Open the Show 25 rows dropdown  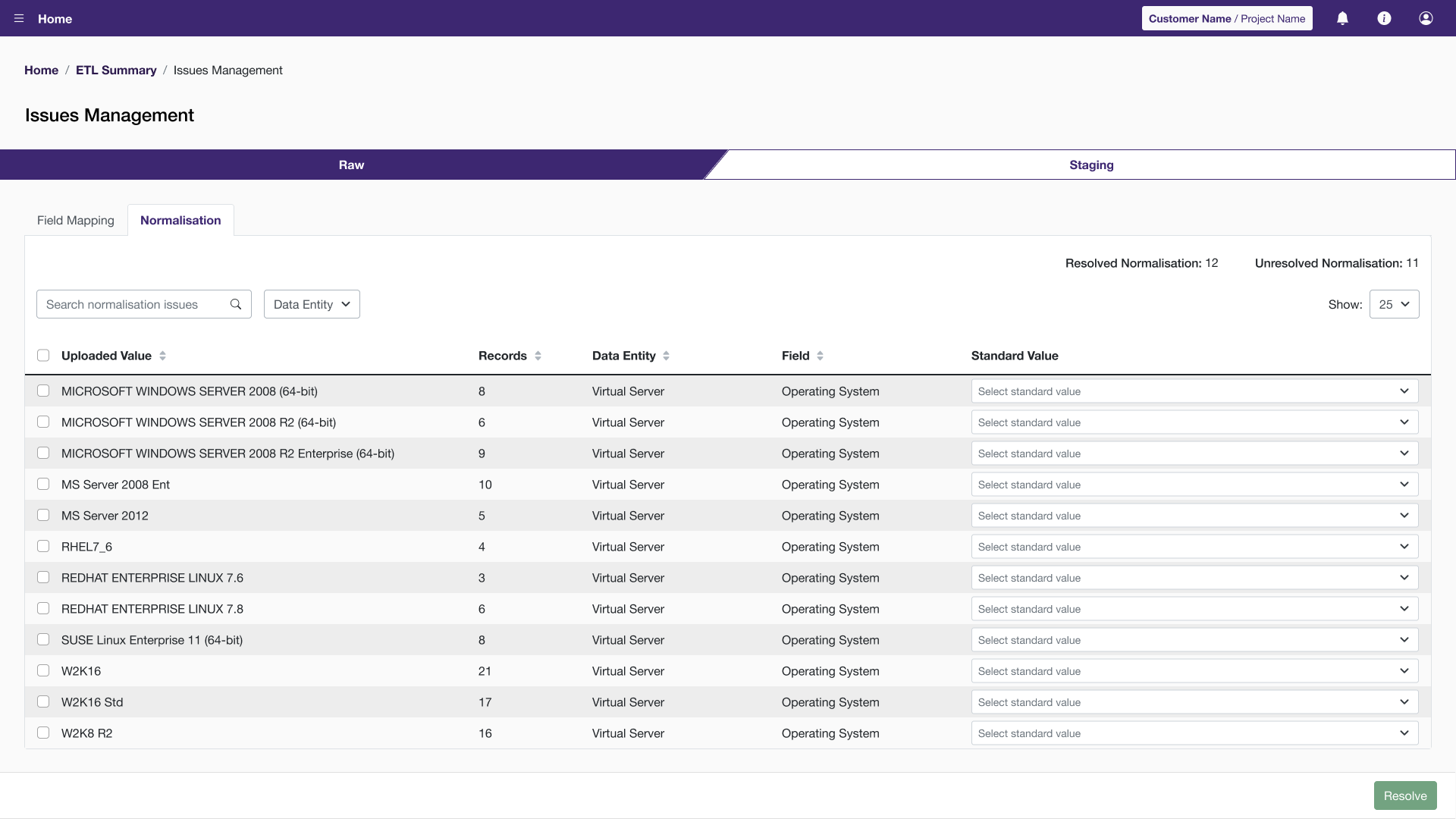(x=1394, y=304)
